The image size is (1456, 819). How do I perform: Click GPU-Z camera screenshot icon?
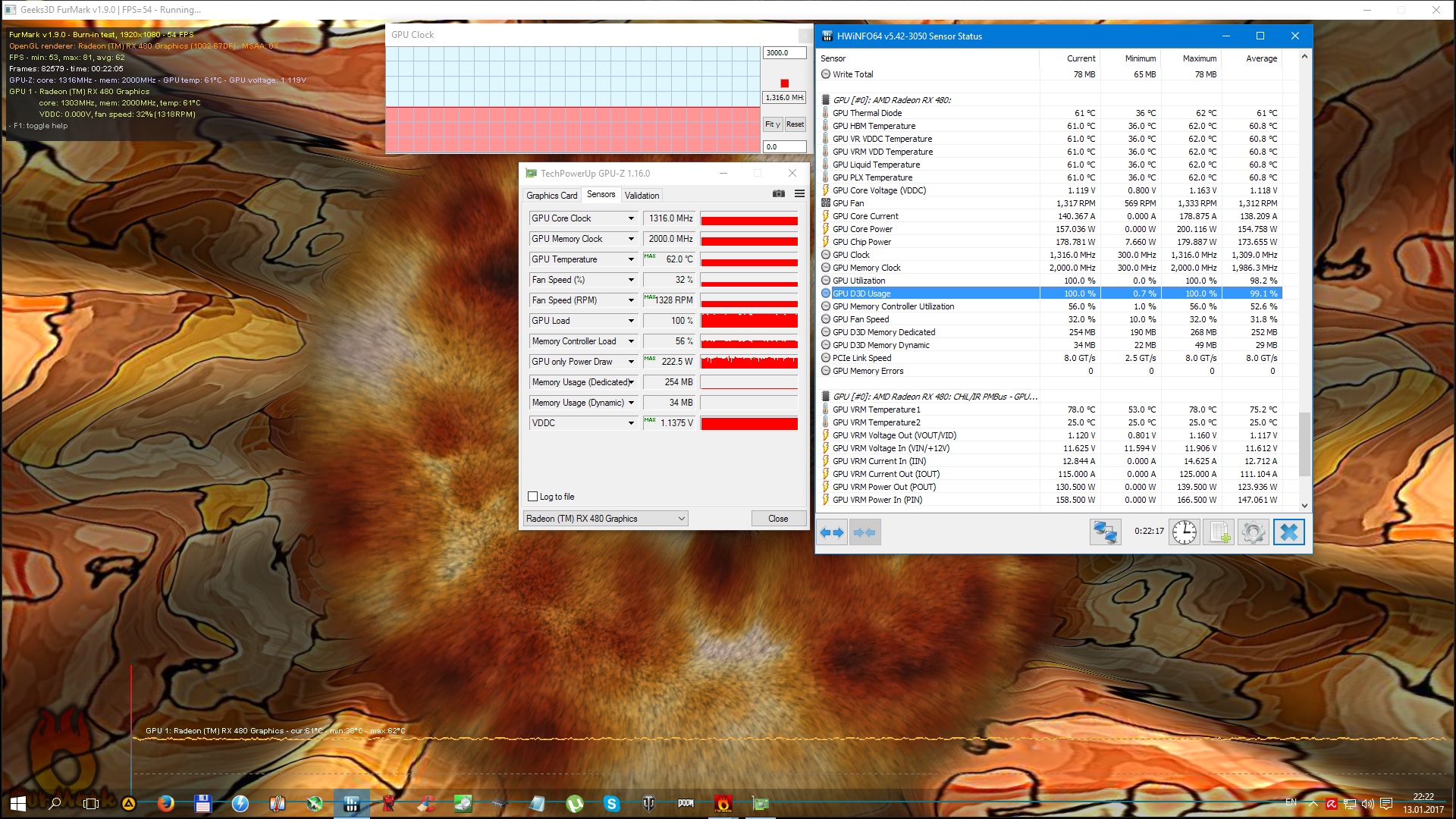coord(778,194)
